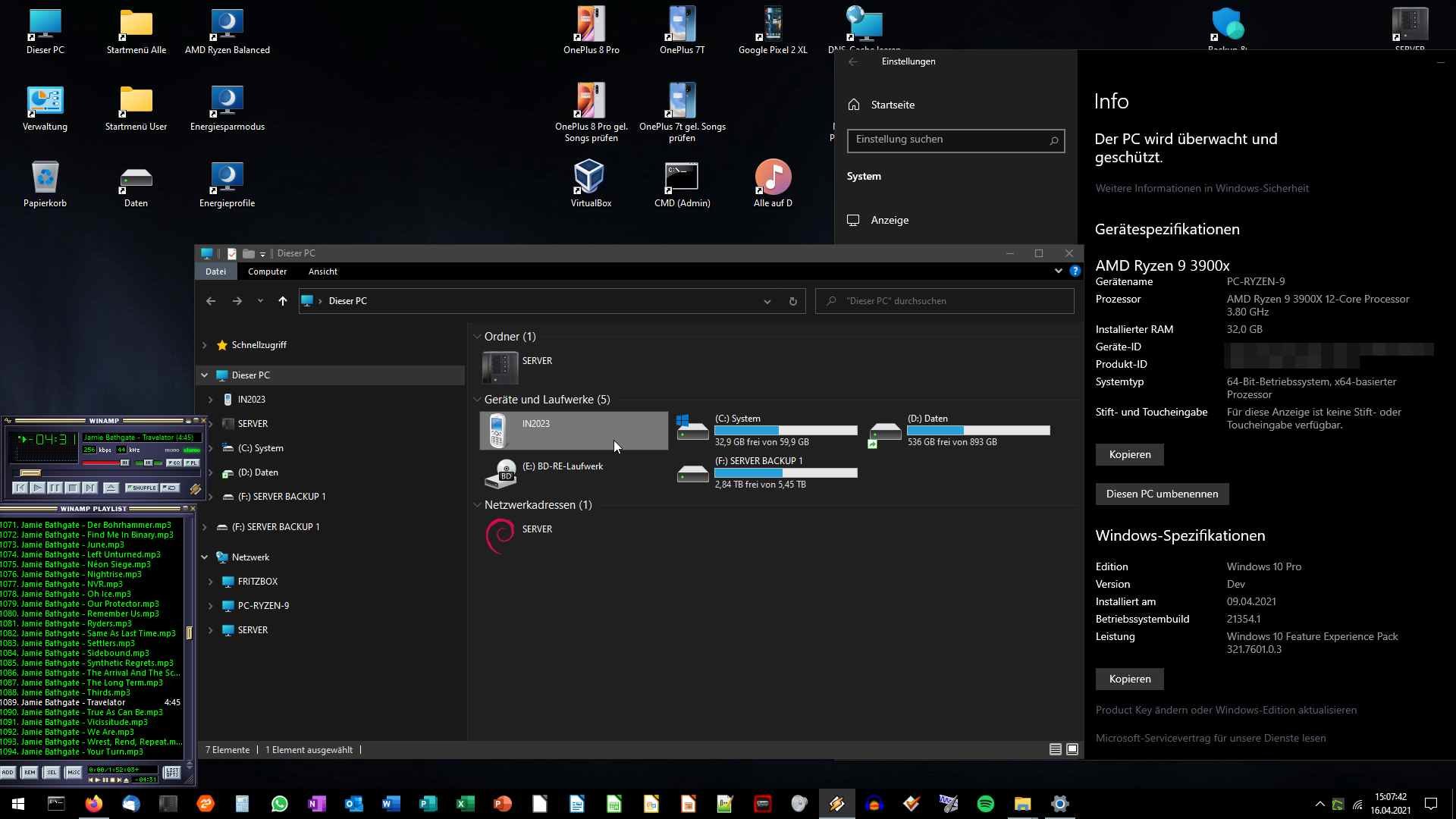Expand the Explorer ribbon chevron
Viewport: 1456px width, 819px height.
(x=1059, y=271)
